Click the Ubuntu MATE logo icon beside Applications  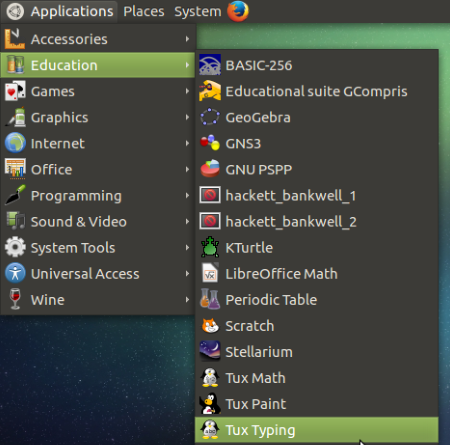coord(15,11)
